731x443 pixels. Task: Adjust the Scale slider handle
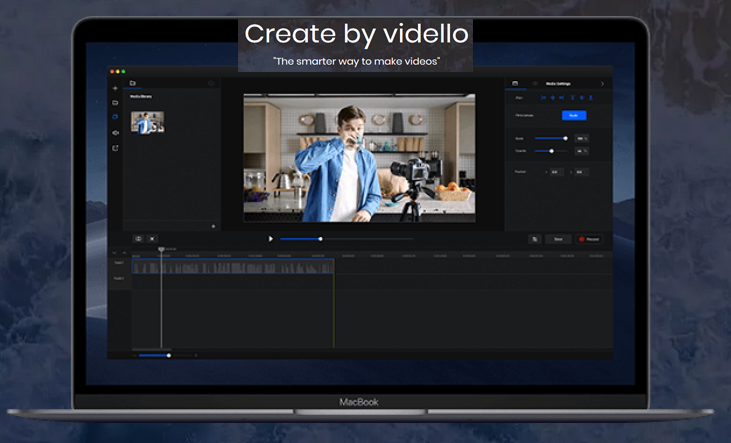565,138
